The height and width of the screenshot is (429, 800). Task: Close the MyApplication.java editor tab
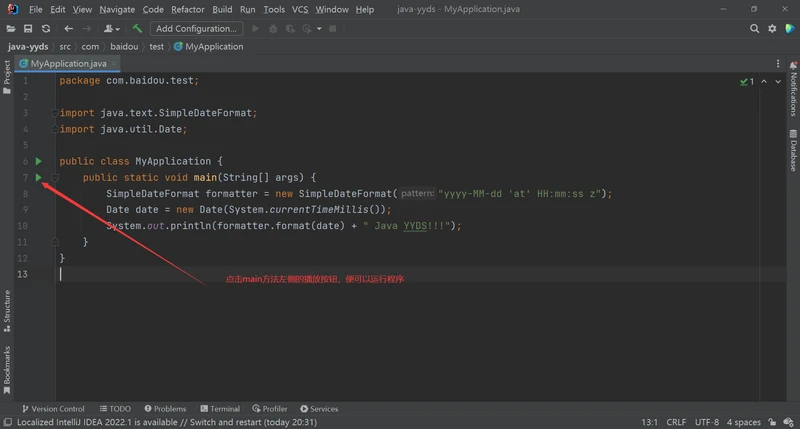pos(115,63)
